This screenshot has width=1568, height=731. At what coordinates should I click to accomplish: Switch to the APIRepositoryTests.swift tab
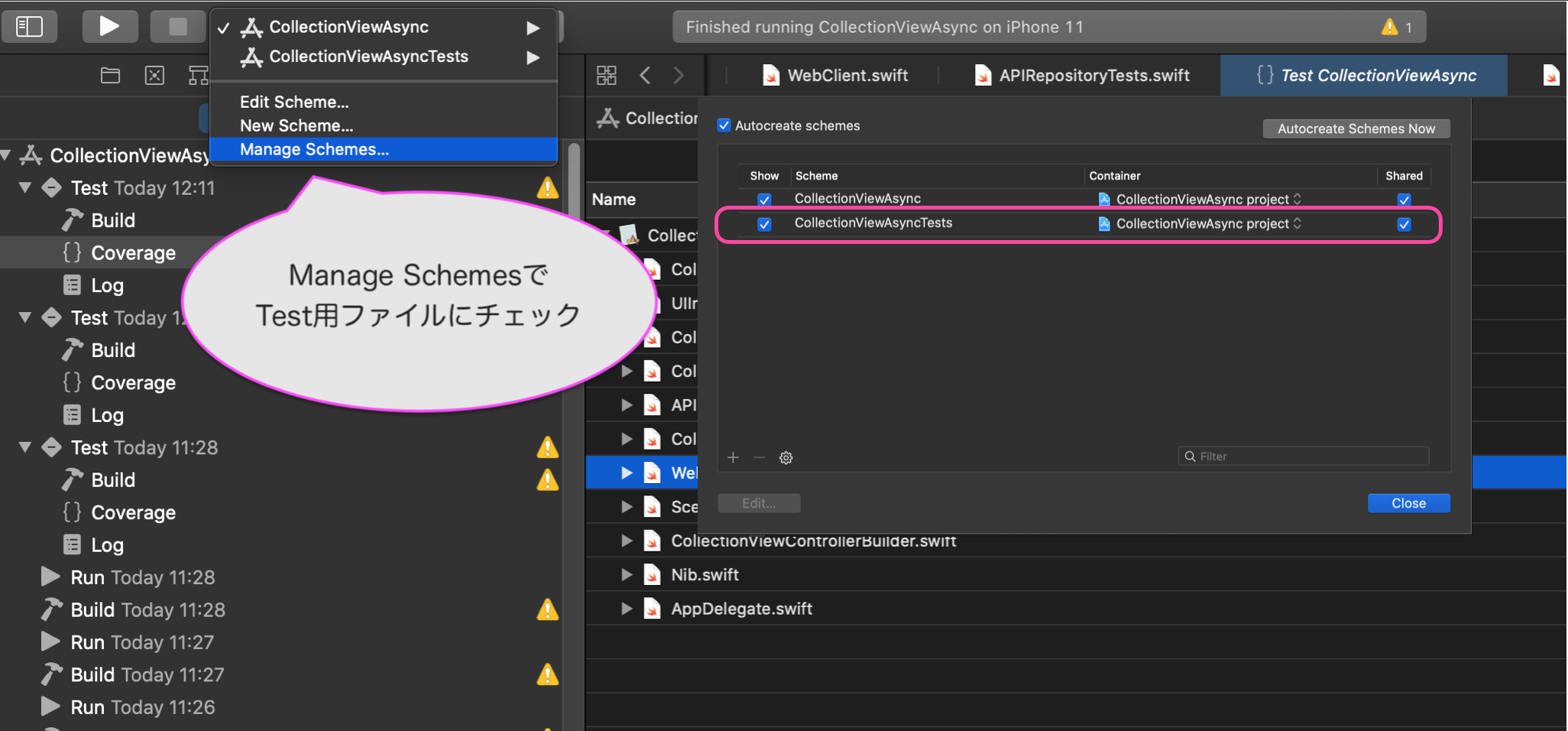click(1082, 75)
